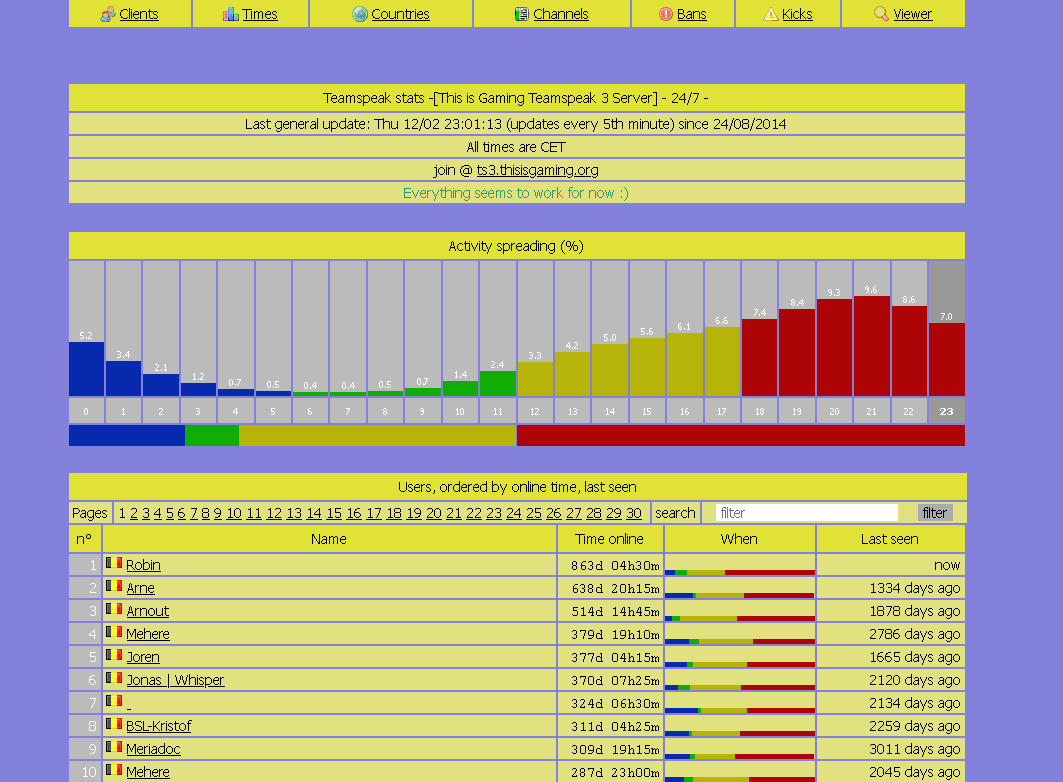Open user Arnout's profile link
This screenshot has height=782, width=1063.
tap(147, 611)
